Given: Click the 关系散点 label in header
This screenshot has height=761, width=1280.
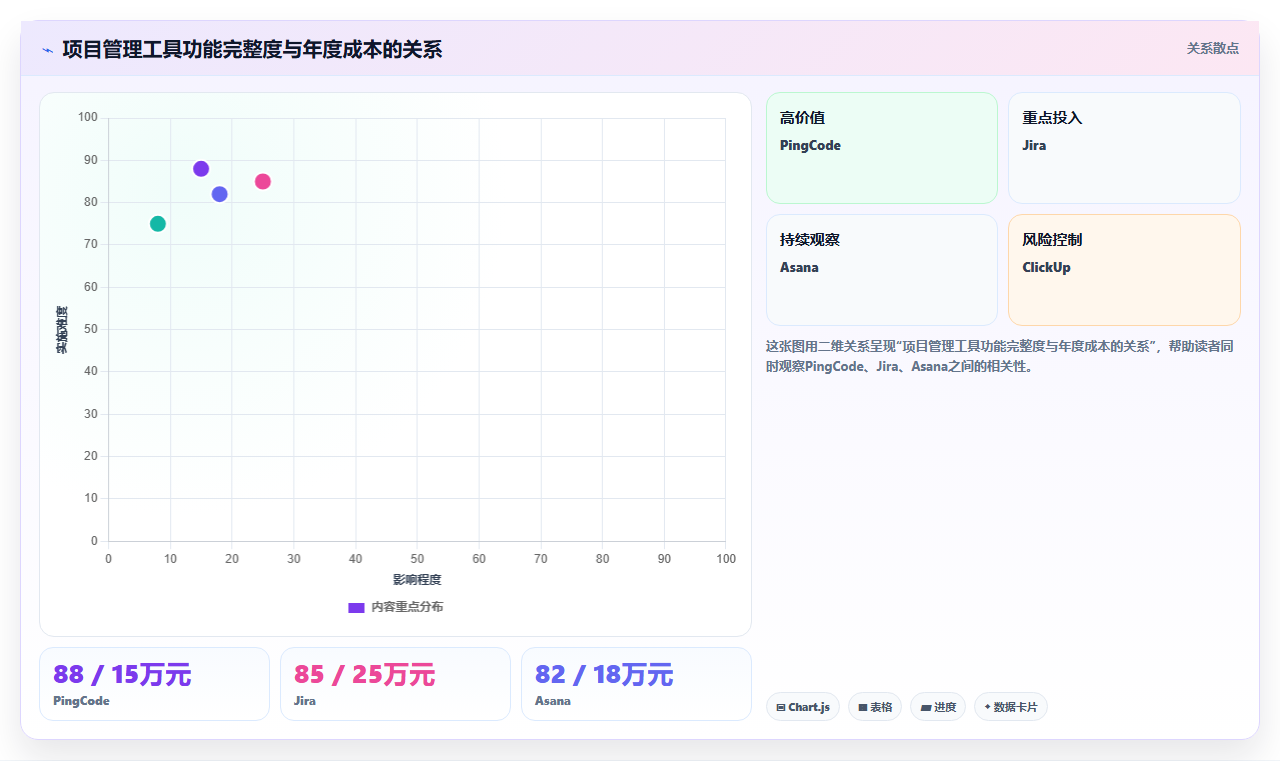Looking at the screenshot, I should tap(1213, 48).
